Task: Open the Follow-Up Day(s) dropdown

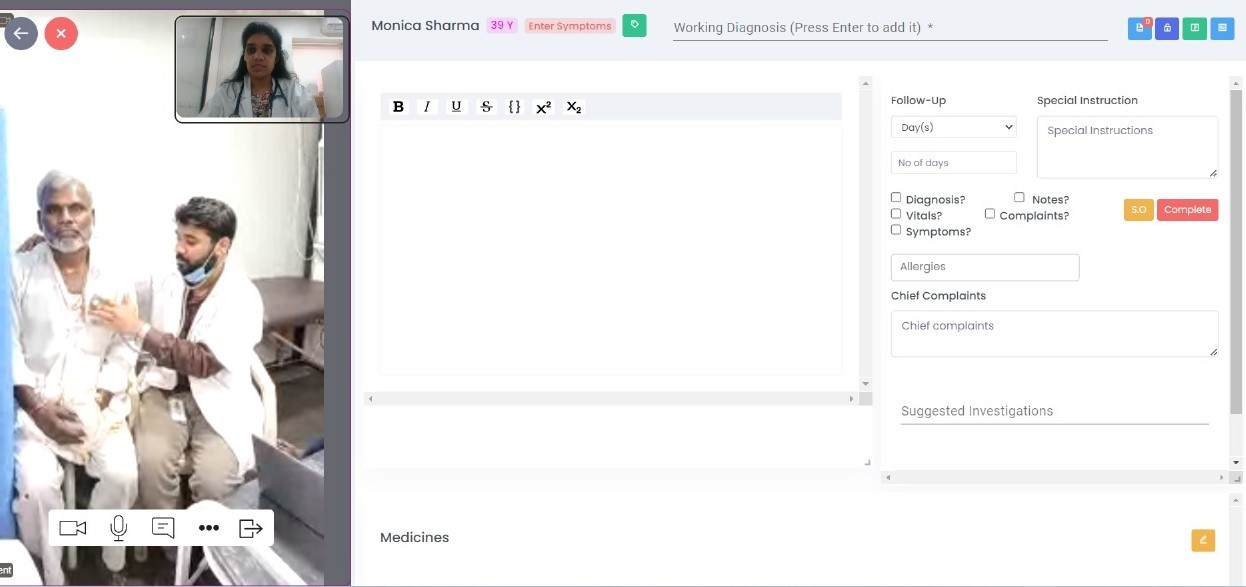Action: click(953, 127)
